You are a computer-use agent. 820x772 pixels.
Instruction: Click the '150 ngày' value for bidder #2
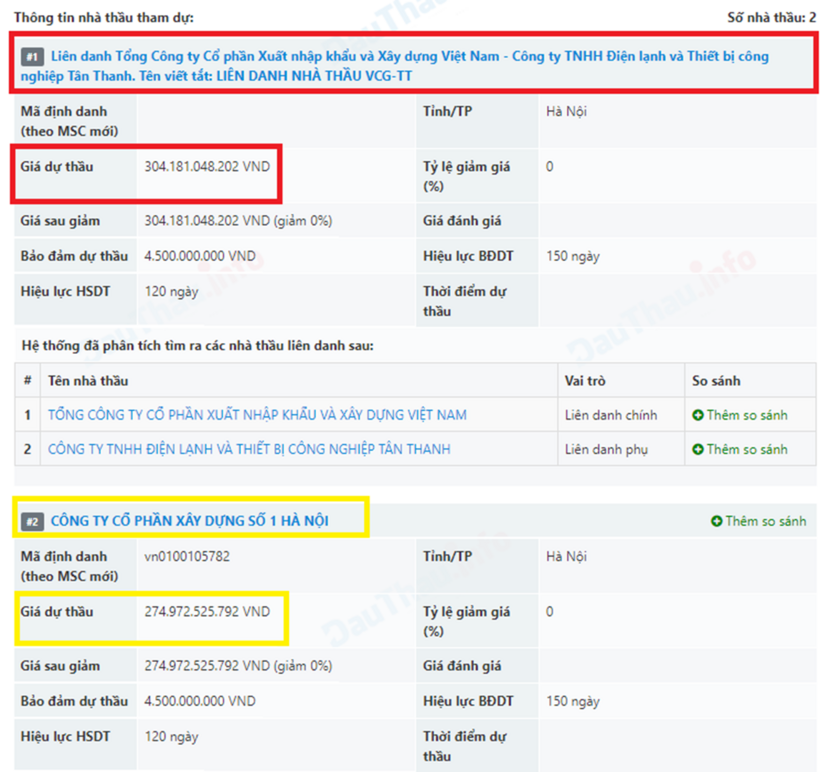[x=573, y=701]
